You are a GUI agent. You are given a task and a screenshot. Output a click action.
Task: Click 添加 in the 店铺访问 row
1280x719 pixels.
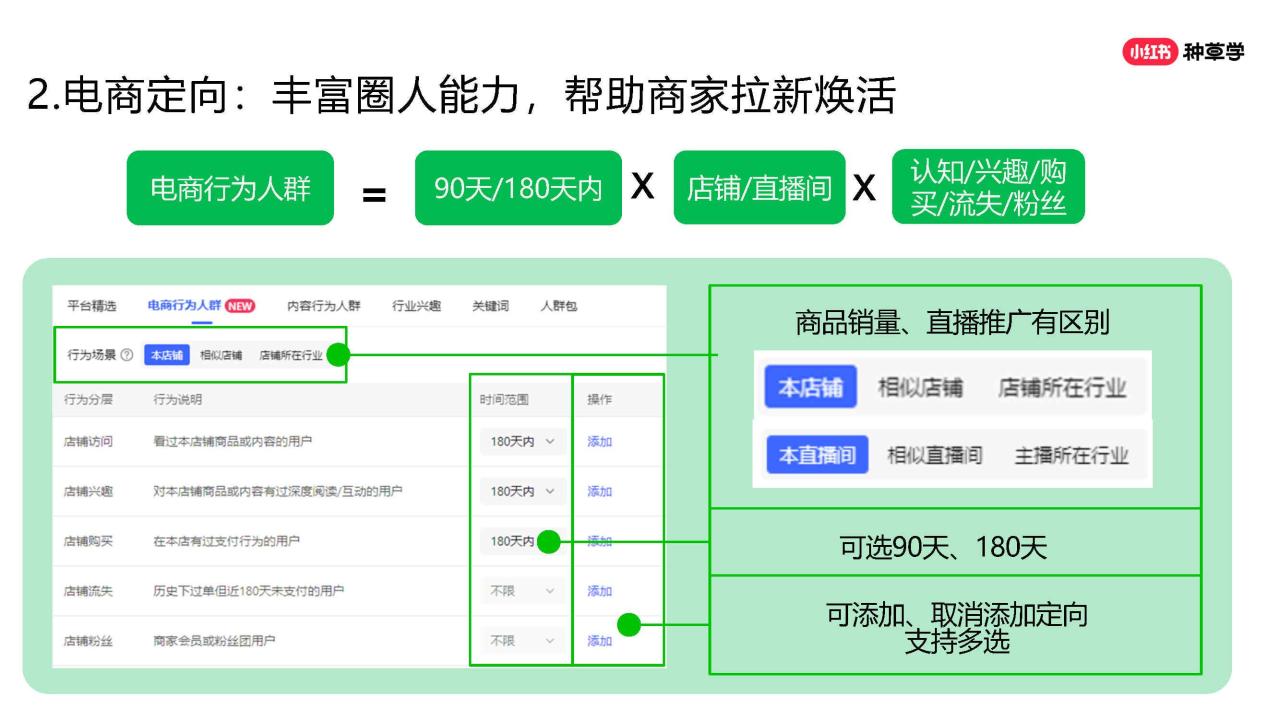[599, 441]
